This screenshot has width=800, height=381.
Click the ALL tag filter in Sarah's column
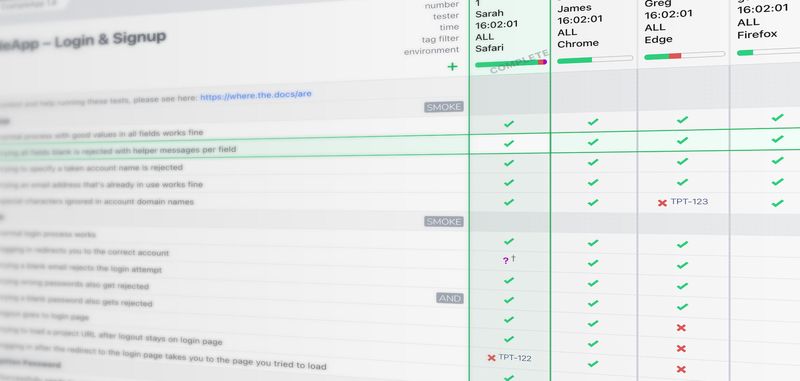pos(485,37)
